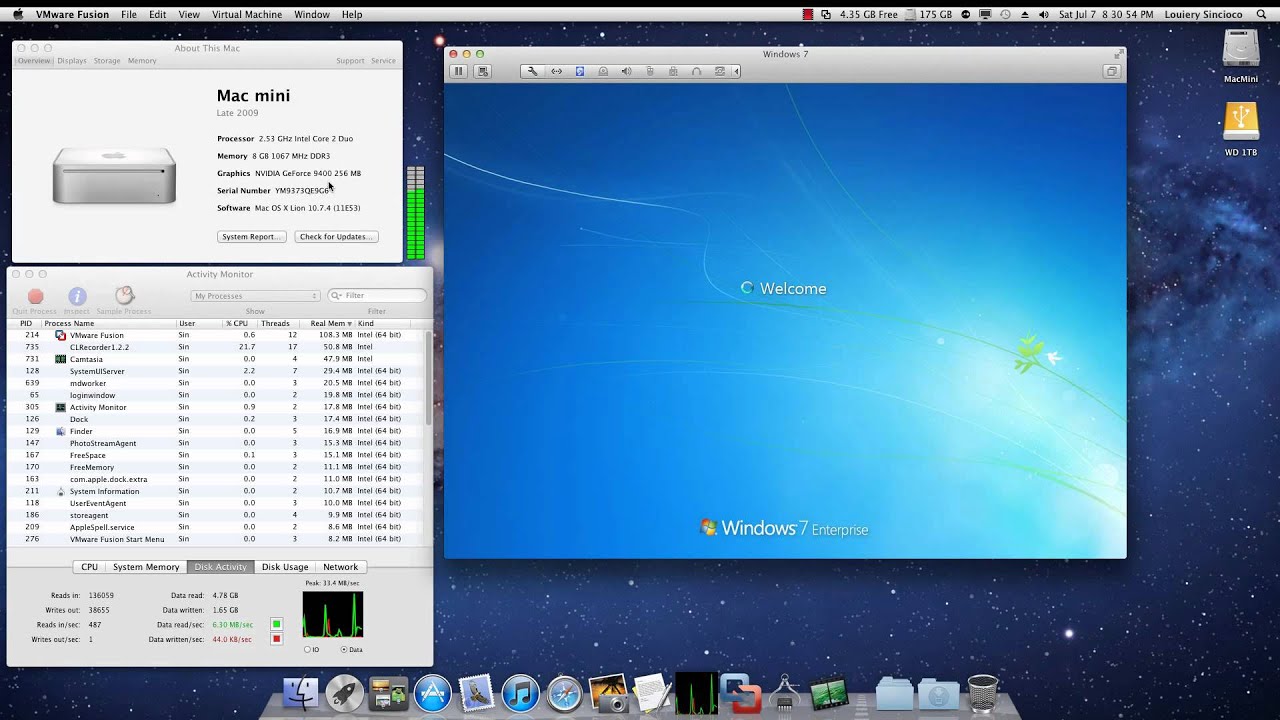The height and width of the screenshot is (720, 1280).
Task: Click the network double-arrow icon in the VMware toolbar
Action: coord(556,71)
